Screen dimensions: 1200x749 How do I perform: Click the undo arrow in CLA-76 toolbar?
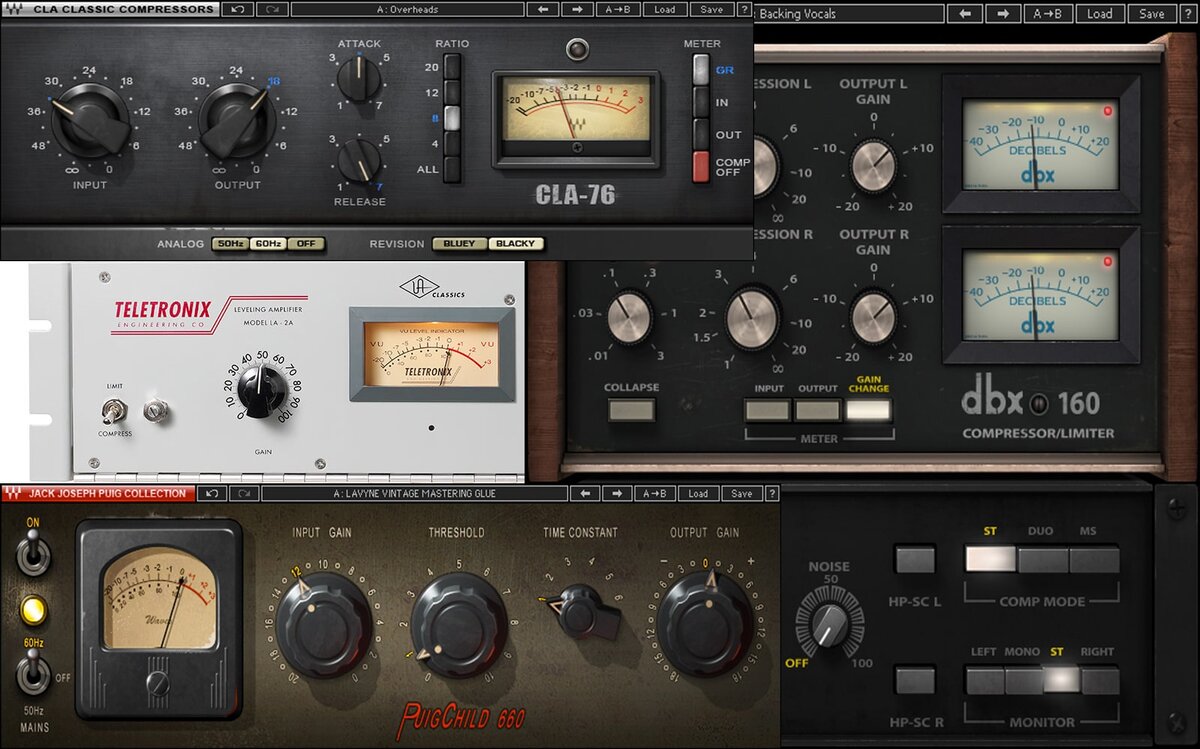[236, 9]
